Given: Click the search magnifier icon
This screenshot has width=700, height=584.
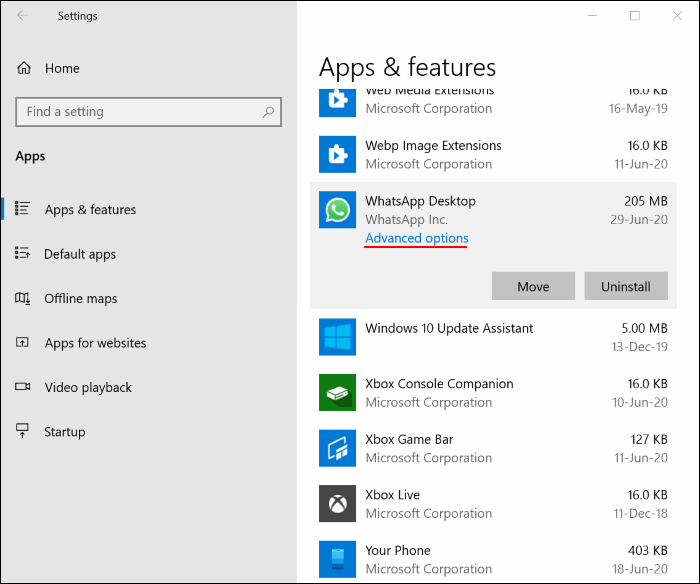Looking at the screenshot, I should [x=268, y=112].
